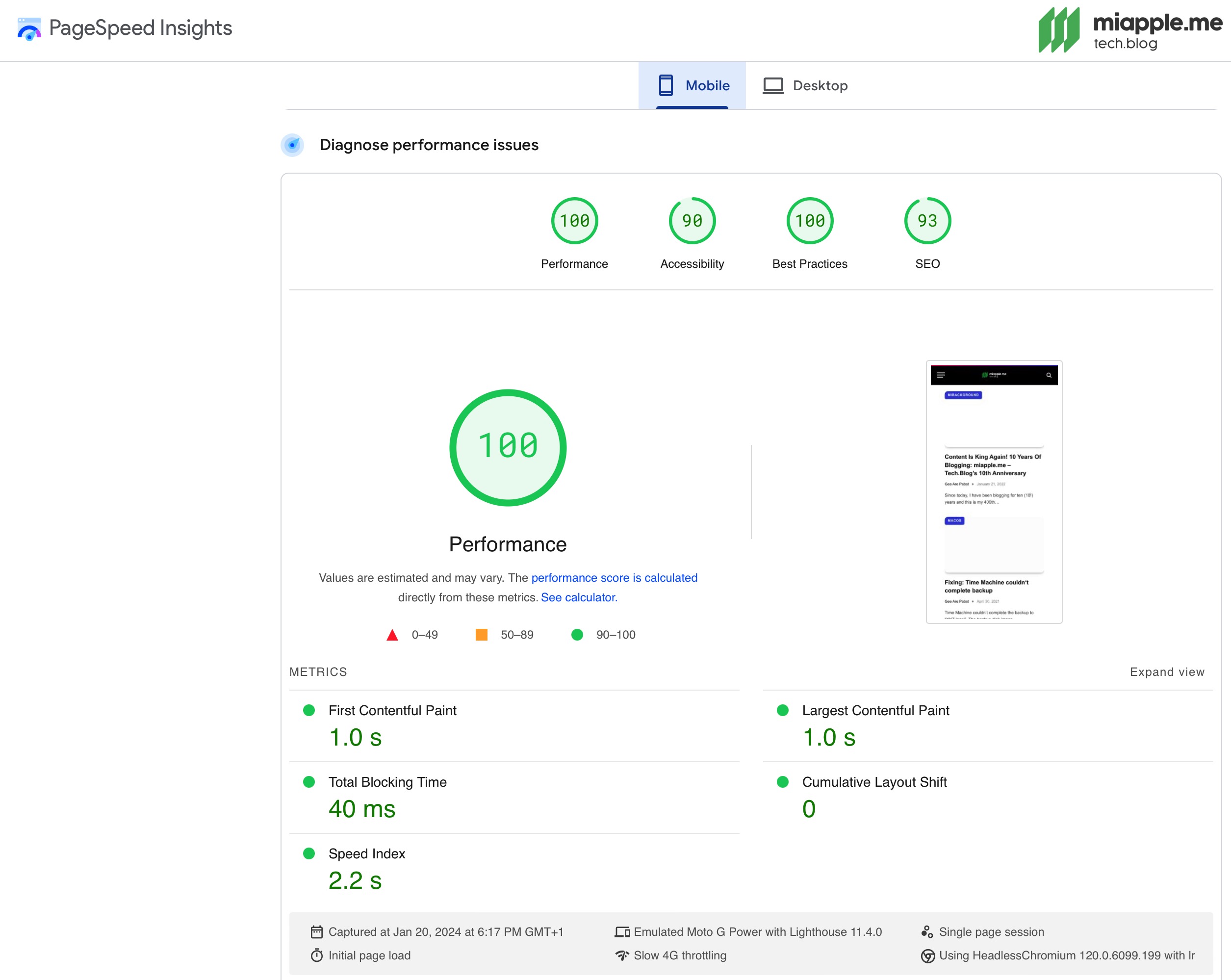The width and height of the screenshot is (1231, 980).
Task: Click the network icon beside Slow 4G throttling
Action: [622, 955]
